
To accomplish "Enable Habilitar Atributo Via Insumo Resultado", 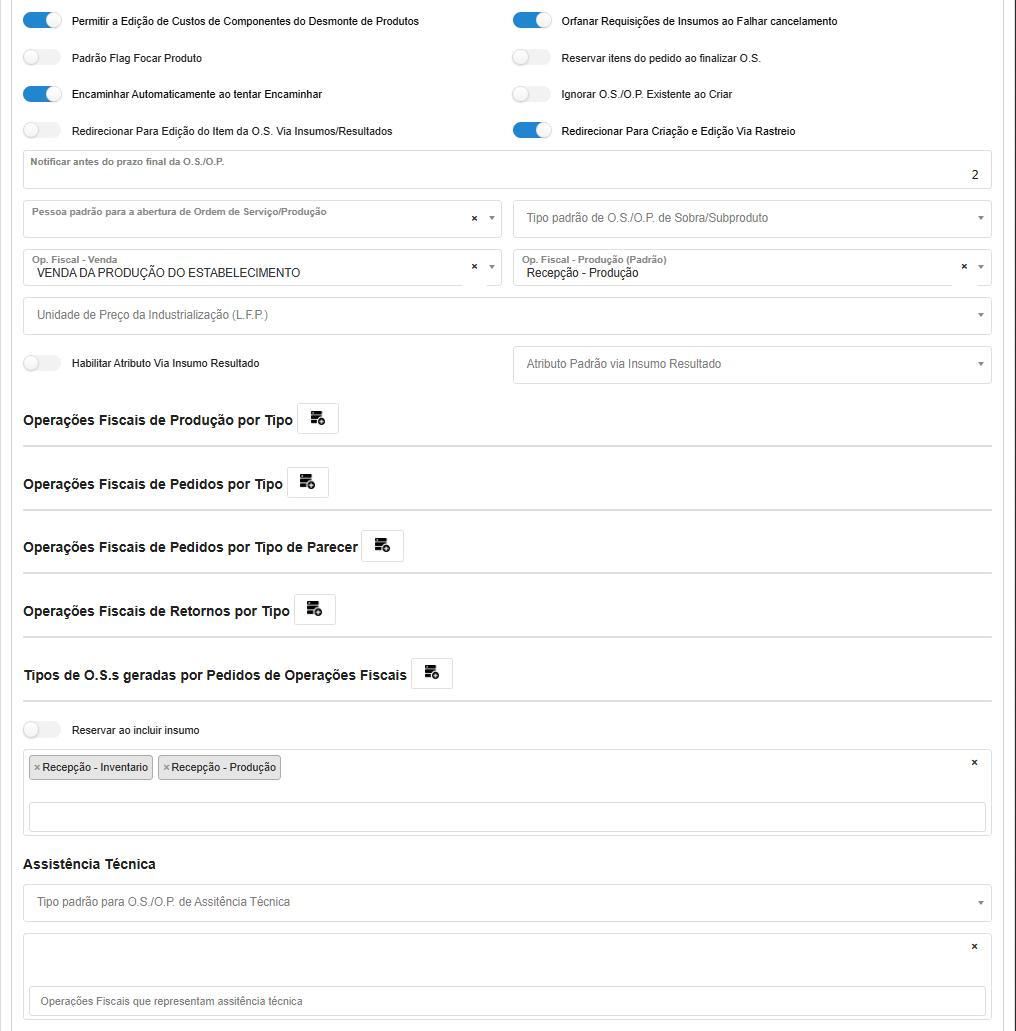I will coord(42,363).
